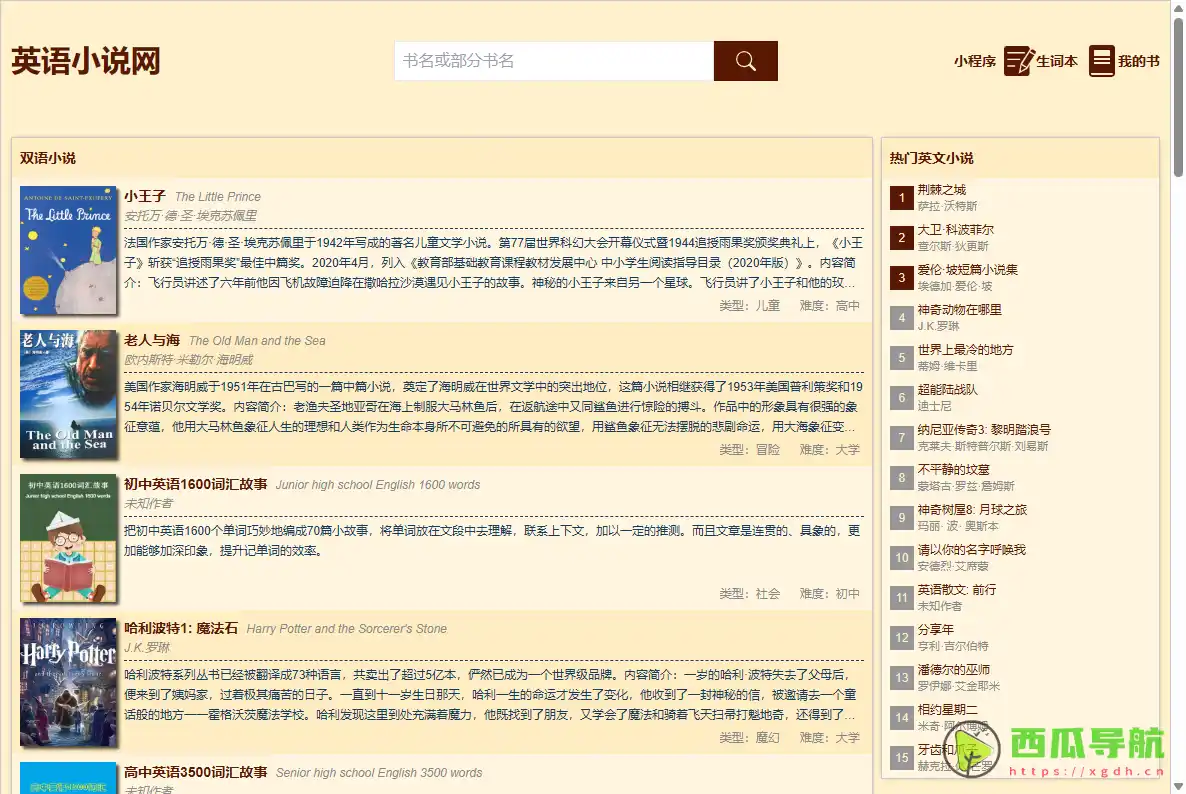
Task: Open 请以你的名字呼唤我 in hot list
Action: [971, 550]
